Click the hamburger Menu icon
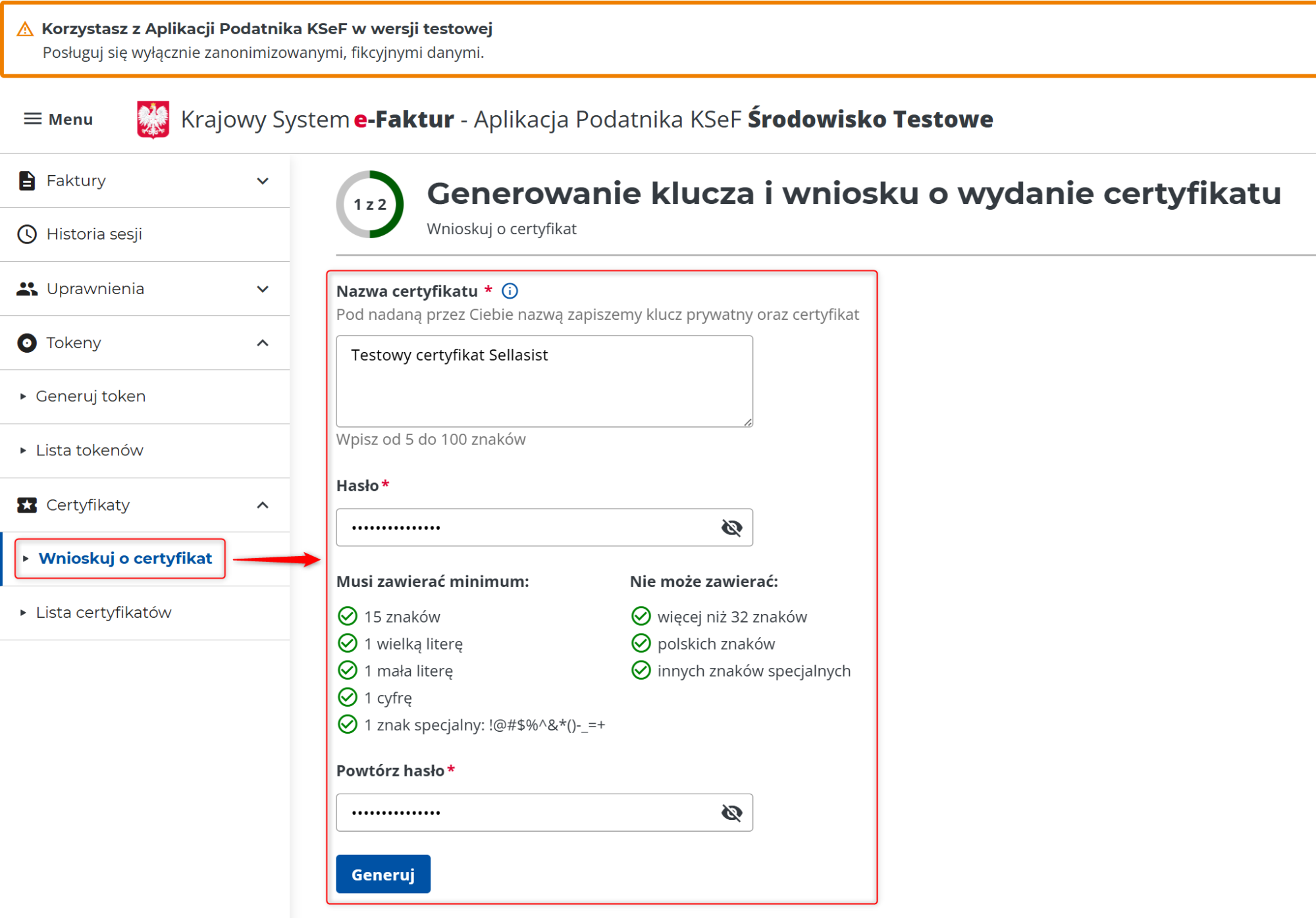1316x918 pixels. pyautogui.click(x=32, y=119)
